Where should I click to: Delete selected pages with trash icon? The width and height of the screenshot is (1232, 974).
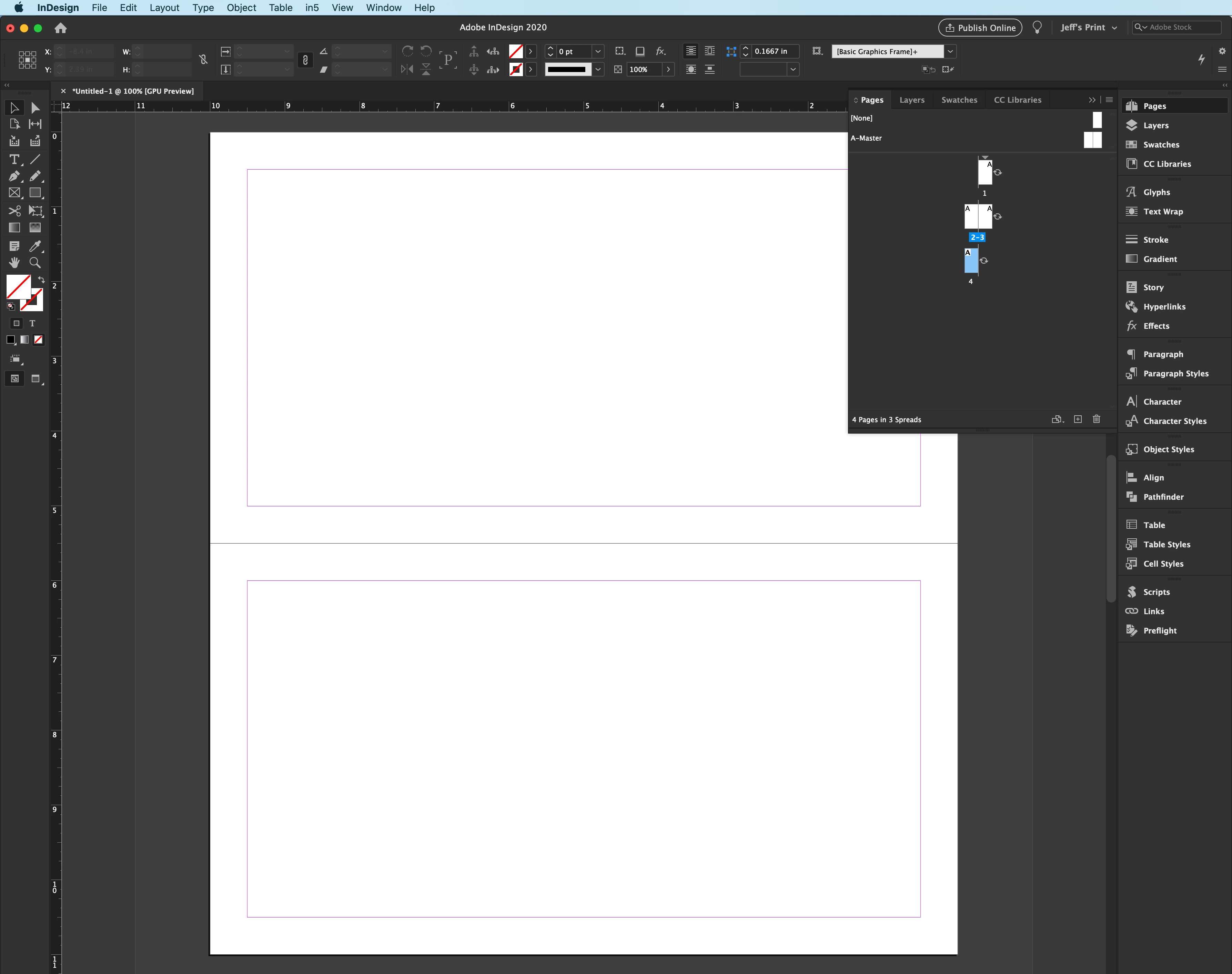click(1096, 419)
